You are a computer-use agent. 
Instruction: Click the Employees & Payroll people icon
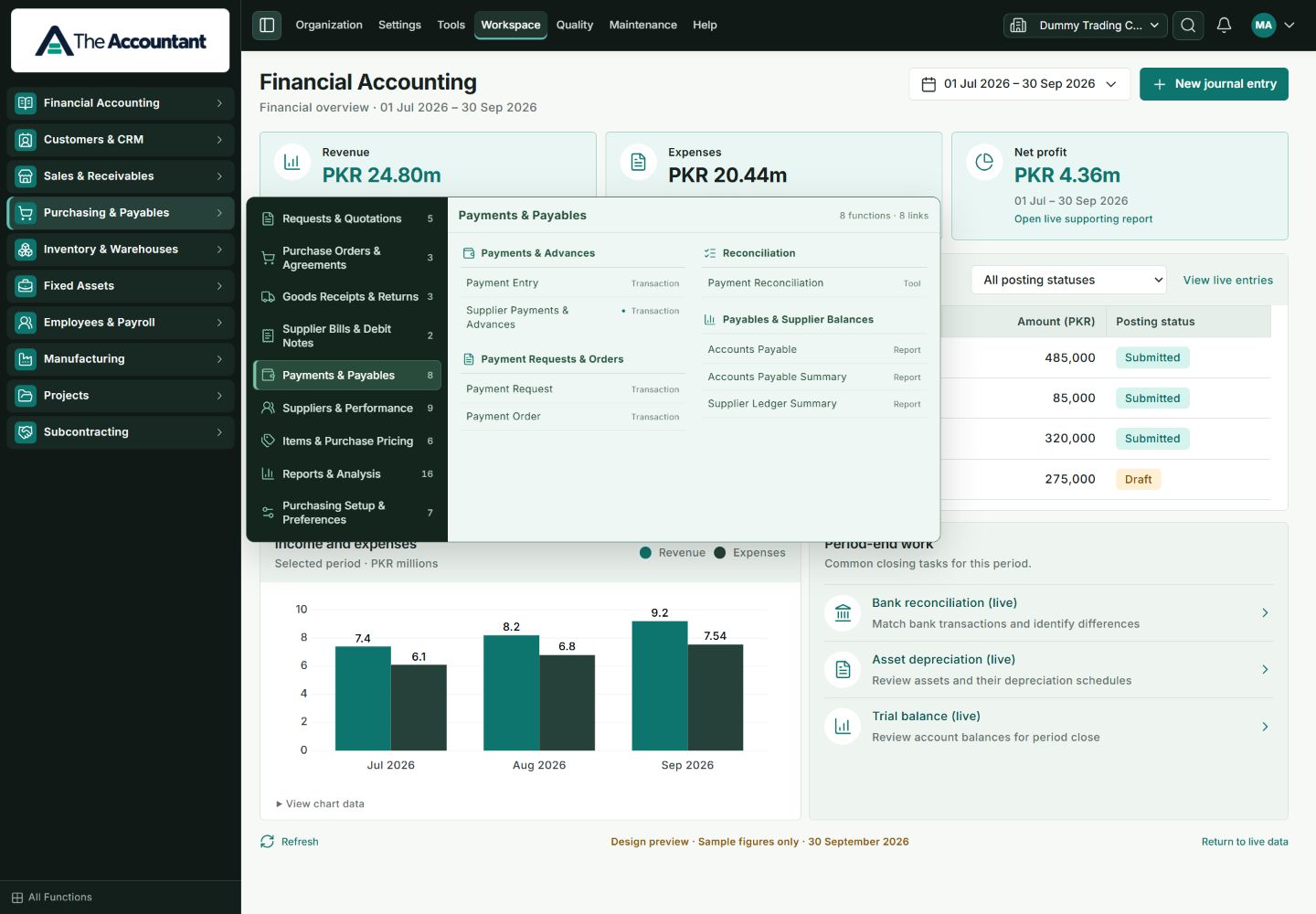pyautogui.click(x=26, y=323)
